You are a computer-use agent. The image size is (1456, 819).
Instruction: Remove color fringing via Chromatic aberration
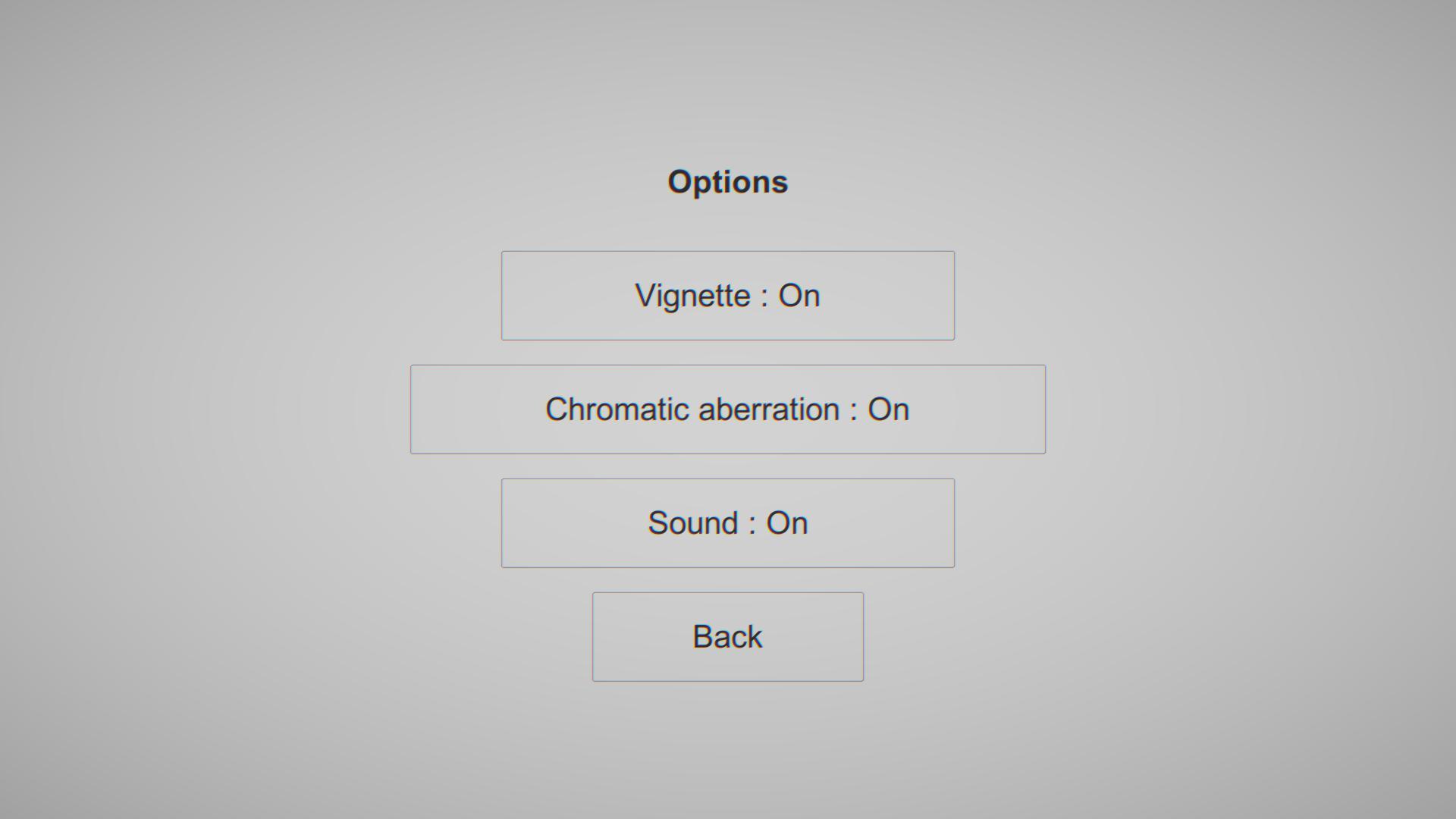(728, 409)
